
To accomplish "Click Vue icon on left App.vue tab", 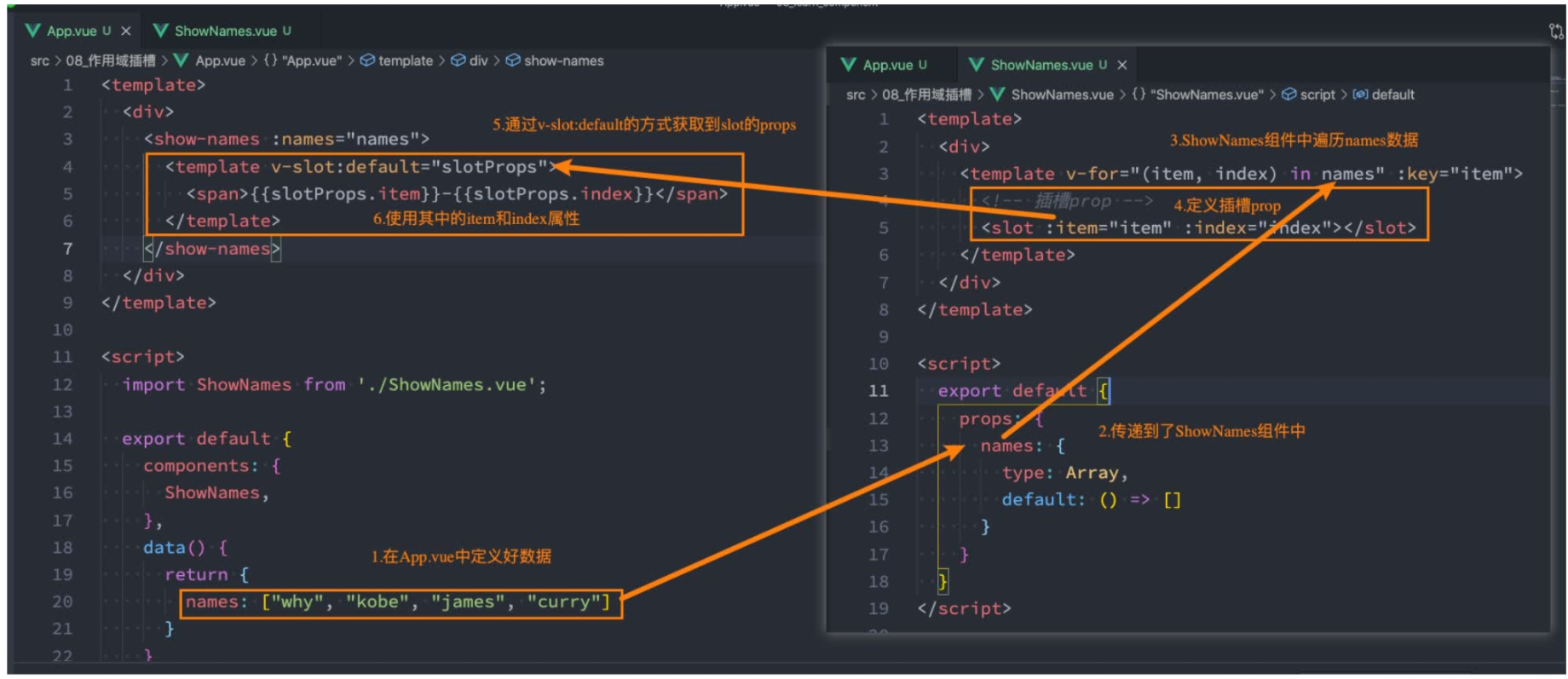I will (33, 31).
